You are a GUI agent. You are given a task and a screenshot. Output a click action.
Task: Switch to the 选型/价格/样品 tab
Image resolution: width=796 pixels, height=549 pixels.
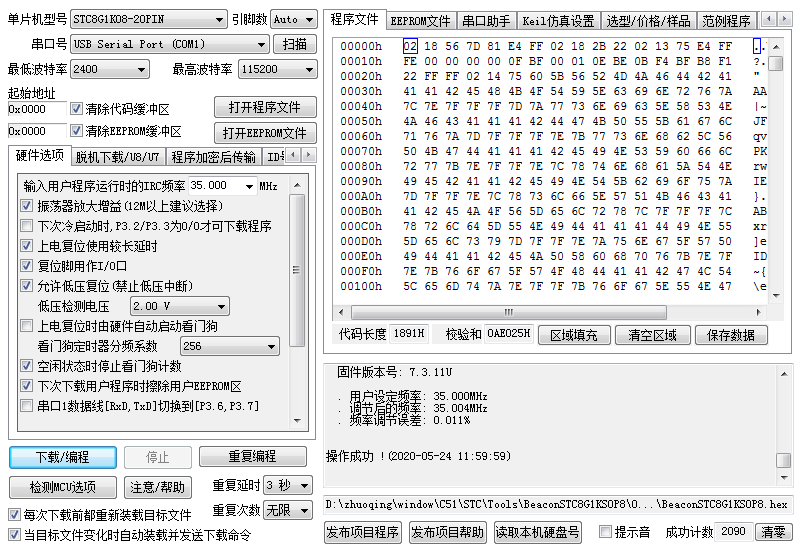[649, 21]
